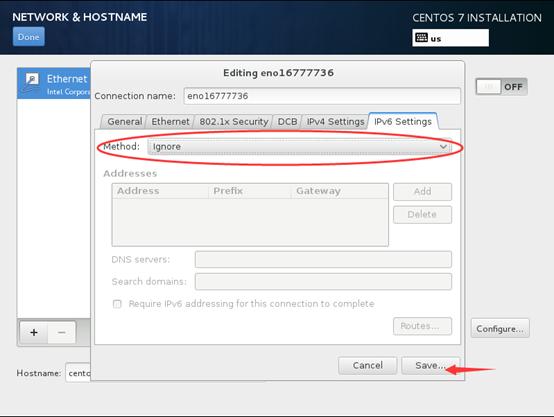
Task: Edit the Connection name field
Action: [x=322, y=96]
